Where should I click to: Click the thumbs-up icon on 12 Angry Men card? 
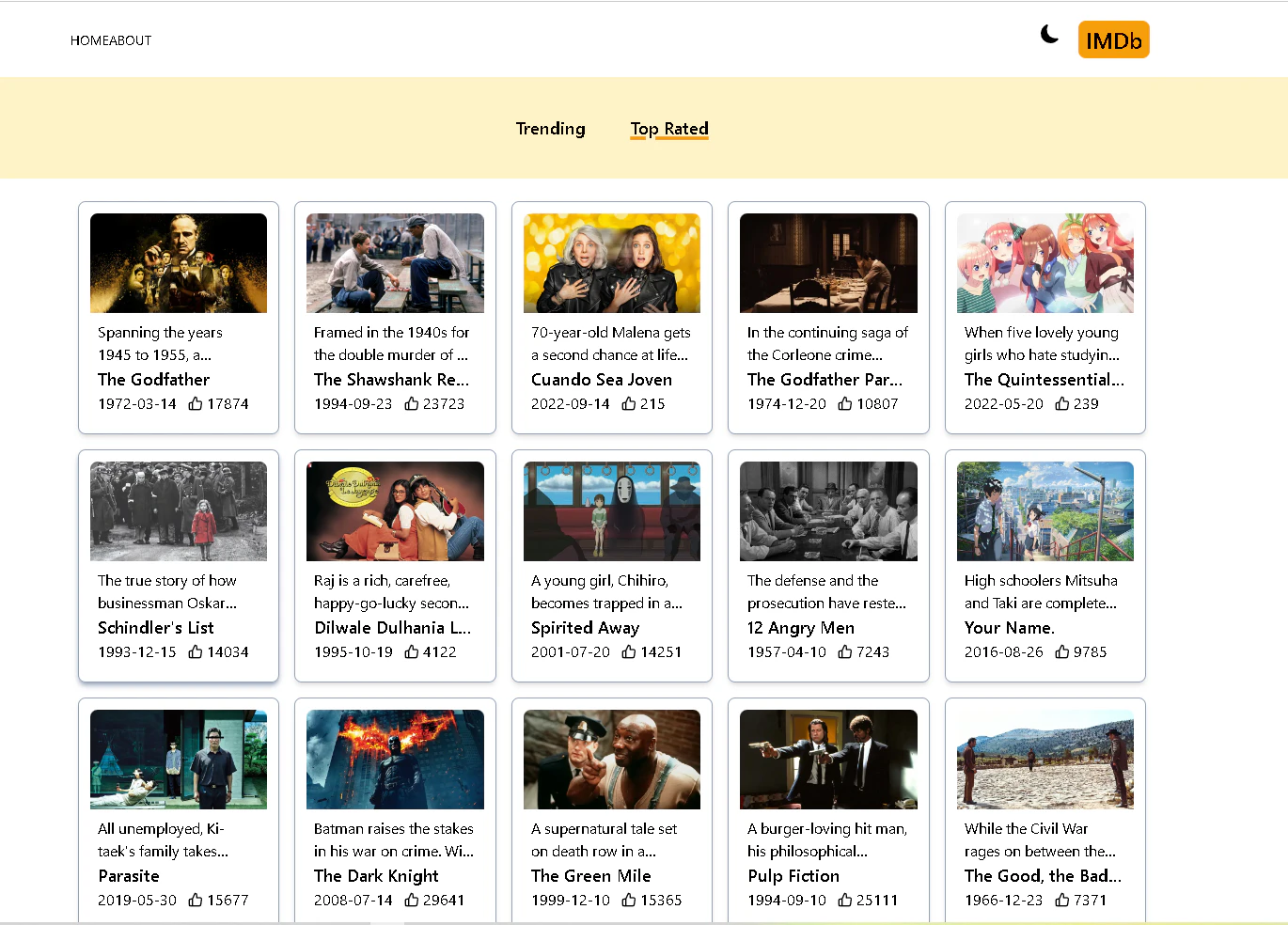pyautogui.click(x=845, y=651)
